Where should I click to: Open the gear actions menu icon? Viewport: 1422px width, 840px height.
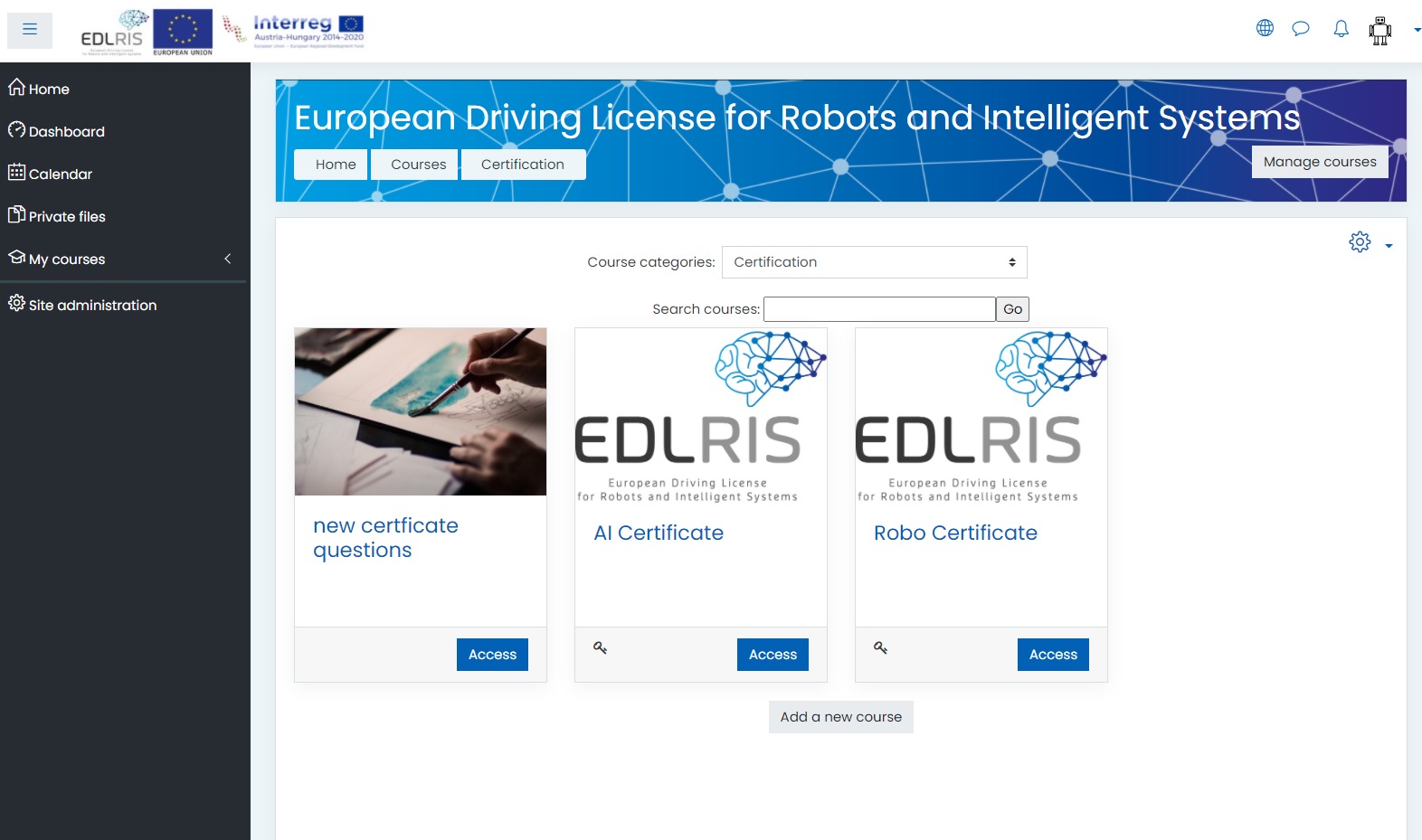pyautogui.click(x=1360, y=242)
